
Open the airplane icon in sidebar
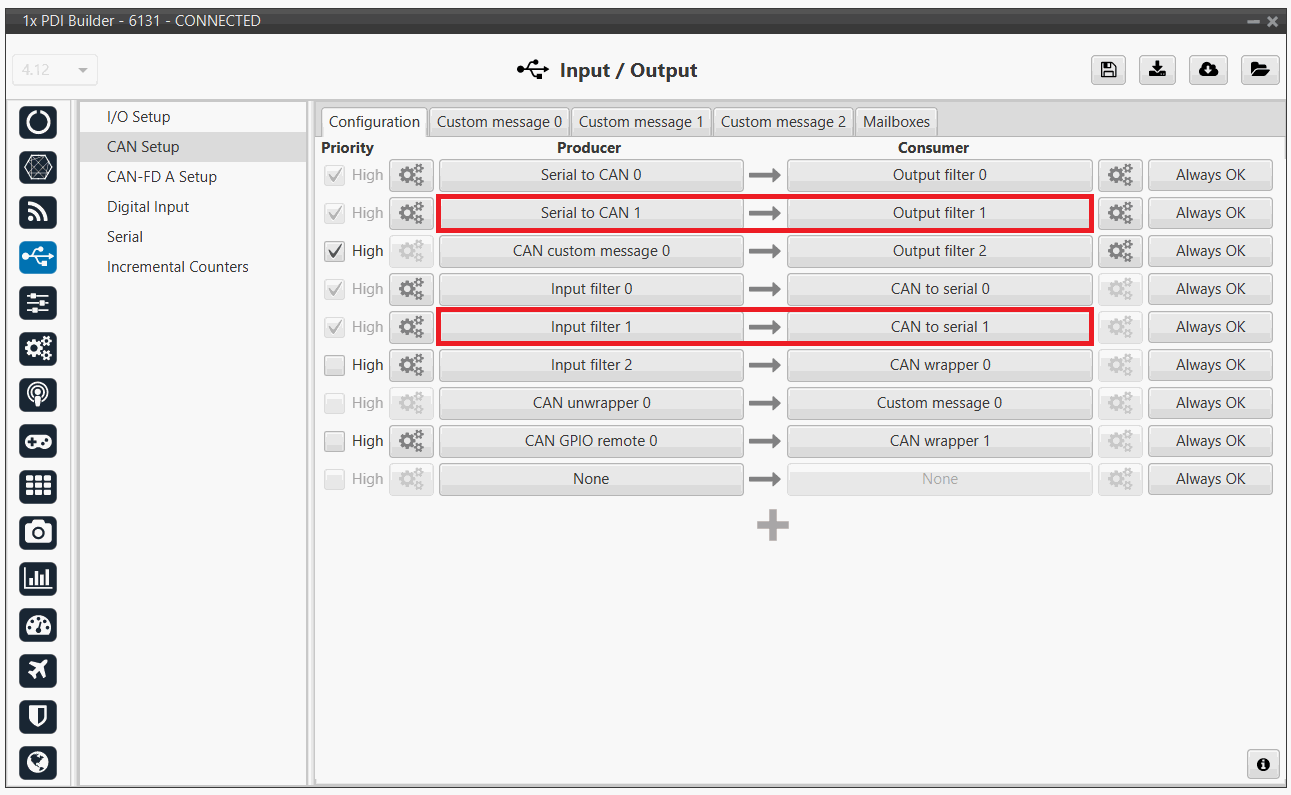click(38, 670)
